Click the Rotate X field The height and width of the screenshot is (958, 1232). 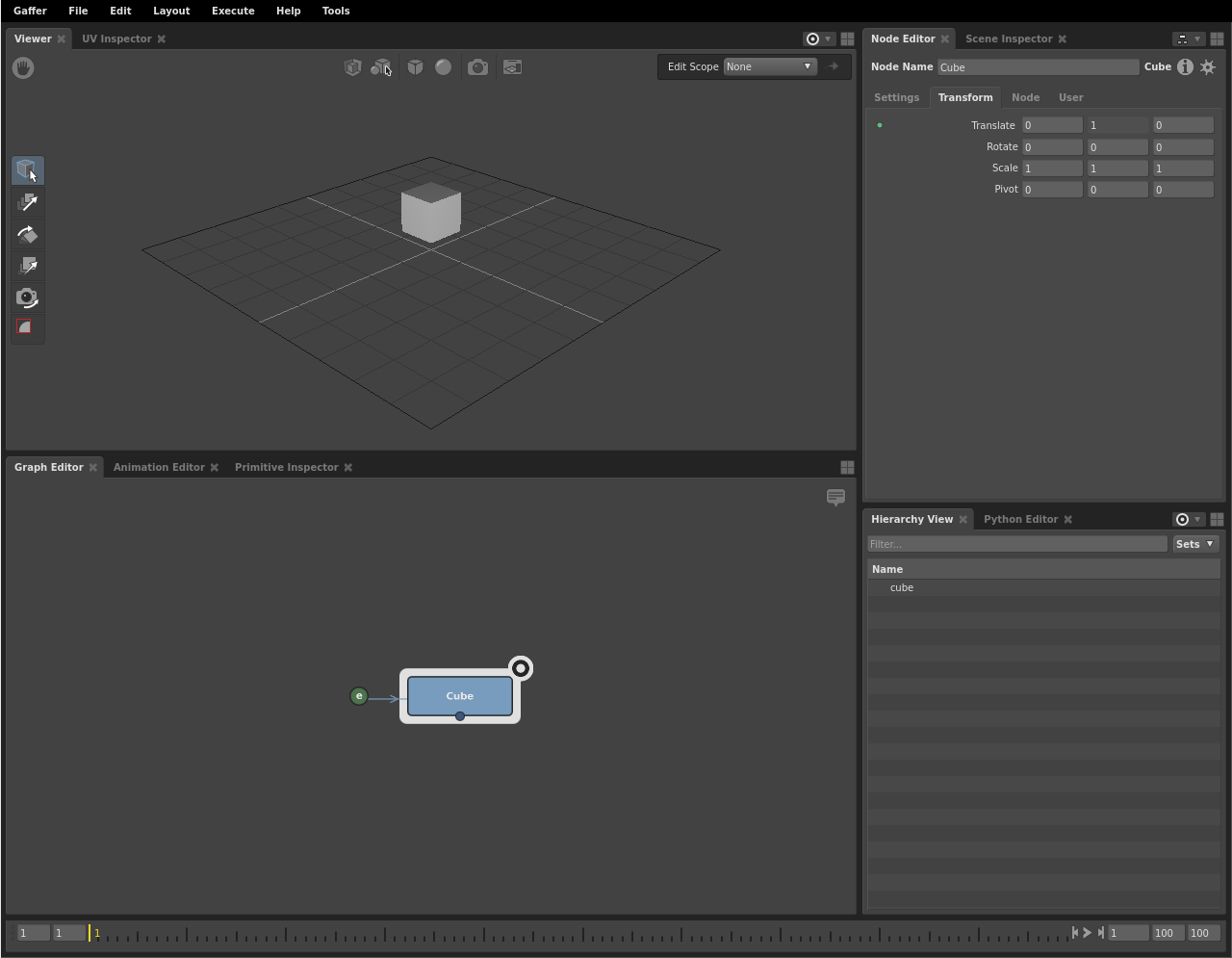[1052, 146]
